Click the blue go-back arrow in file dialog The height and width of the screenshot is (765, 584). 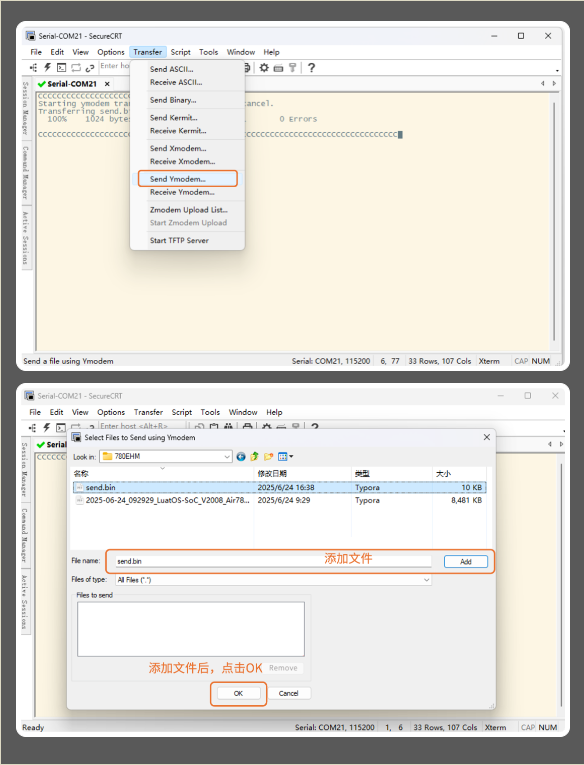tap(241, 457)
